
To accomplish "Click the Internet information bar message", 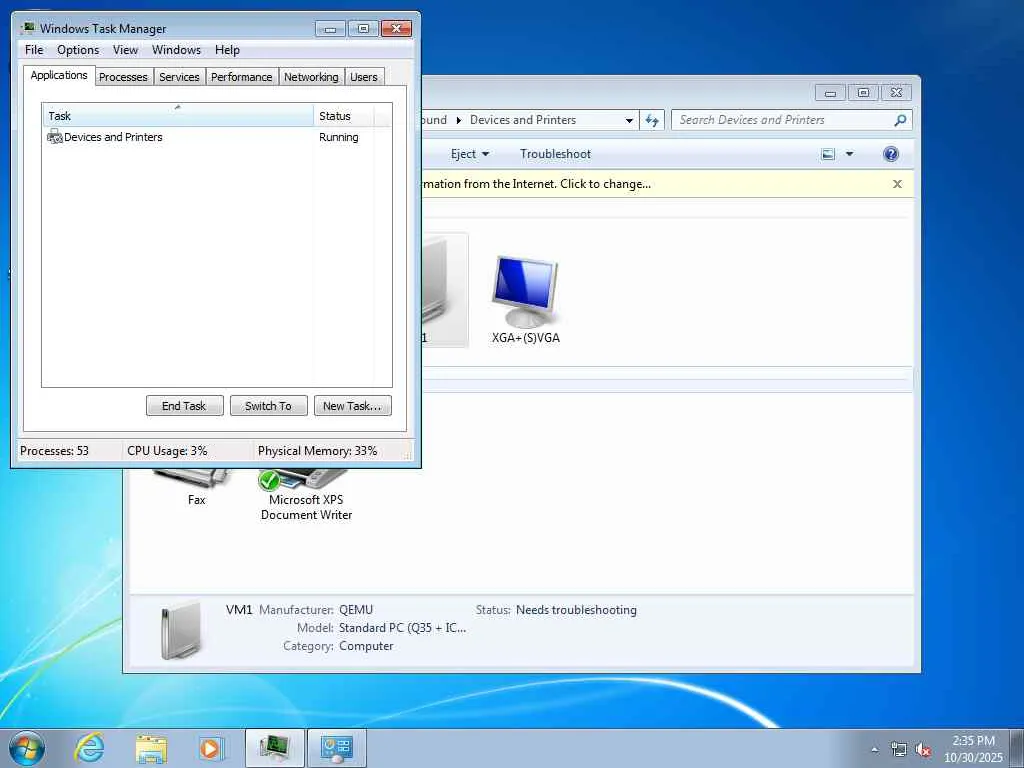I will (536, 184).
